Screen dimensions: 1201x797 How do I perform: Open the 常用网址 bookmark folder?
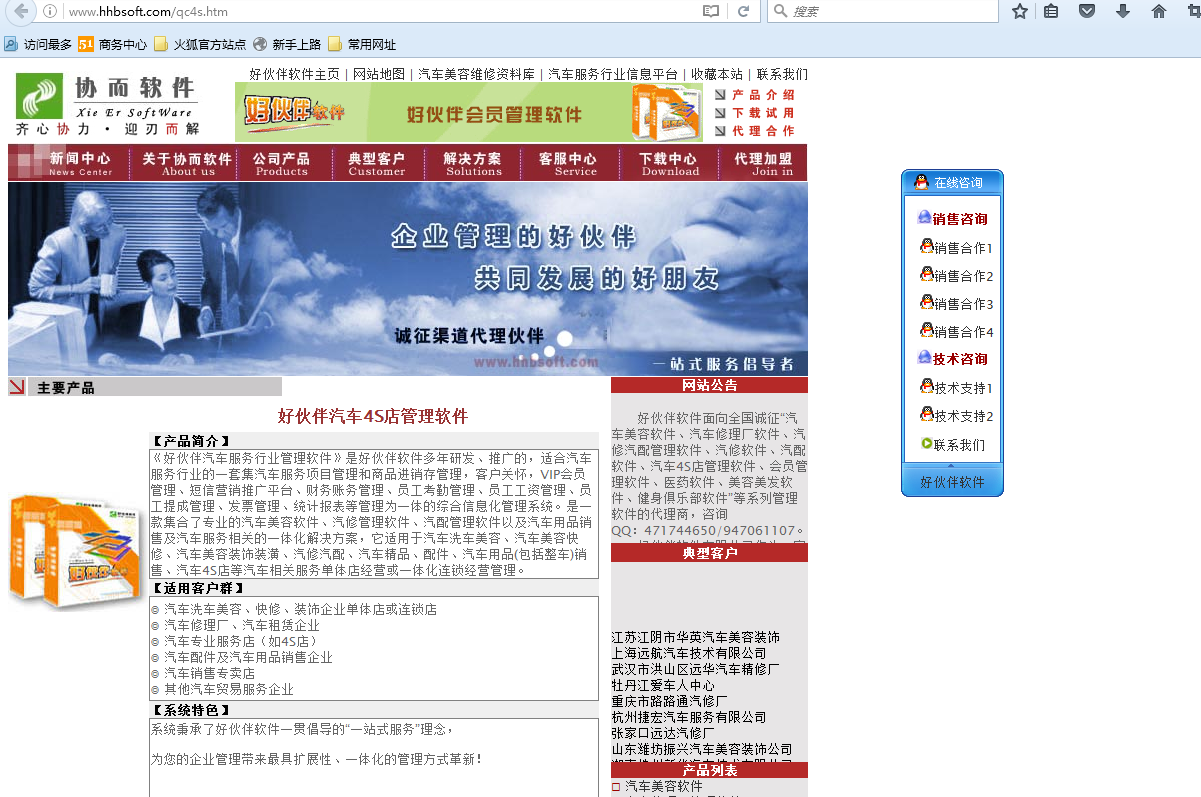click(x=362, y=44)
